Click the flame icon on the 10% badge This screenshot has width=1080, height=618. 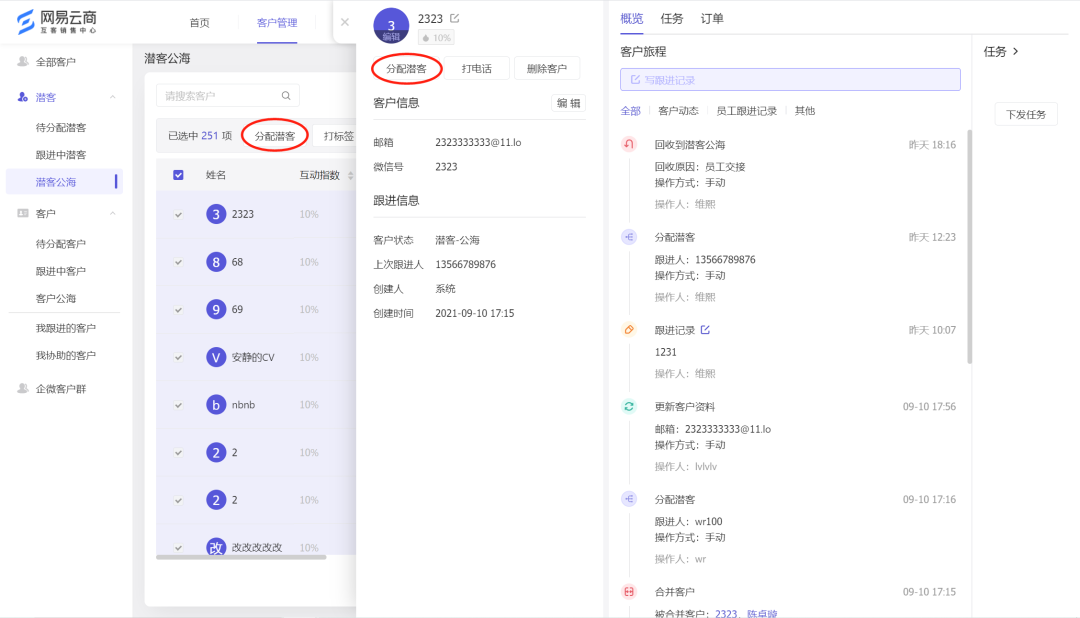(424, 37)
